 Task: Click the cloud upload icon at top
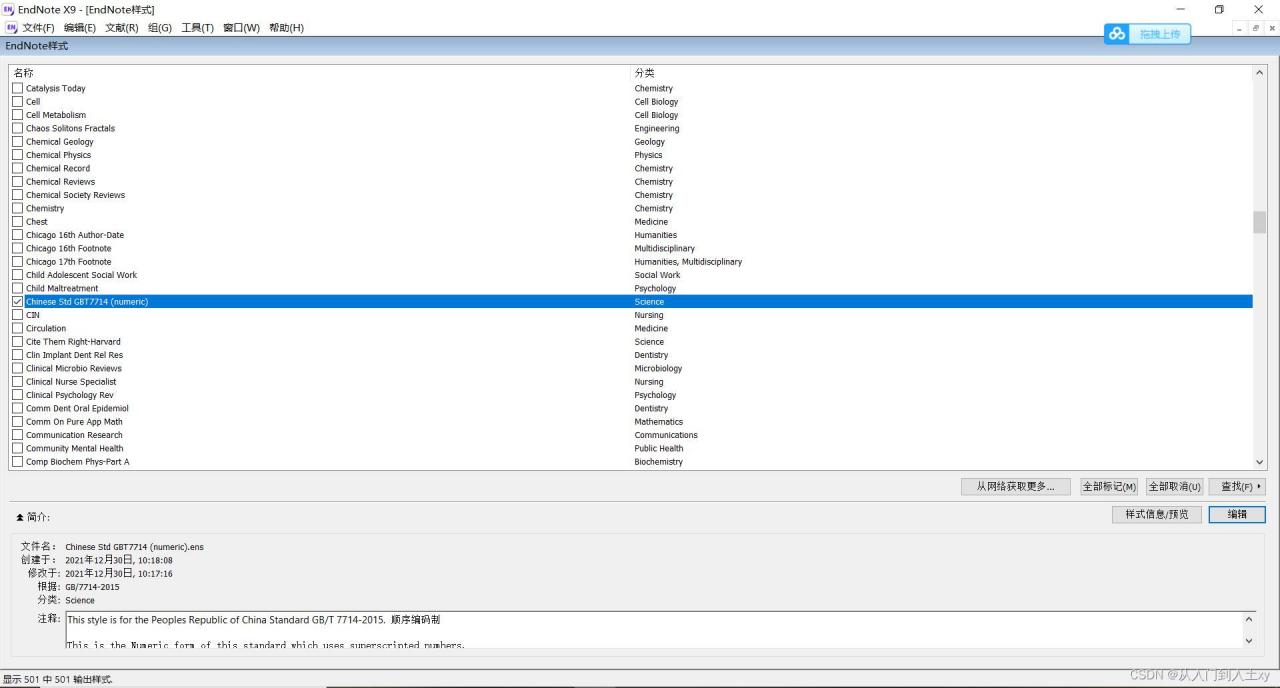(1116, 34)
